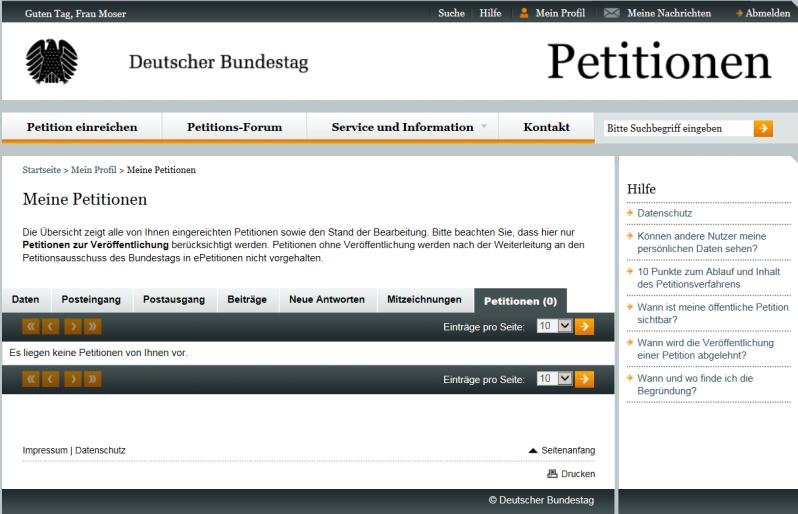Click Mein Profil breadcrumb link

94,170
